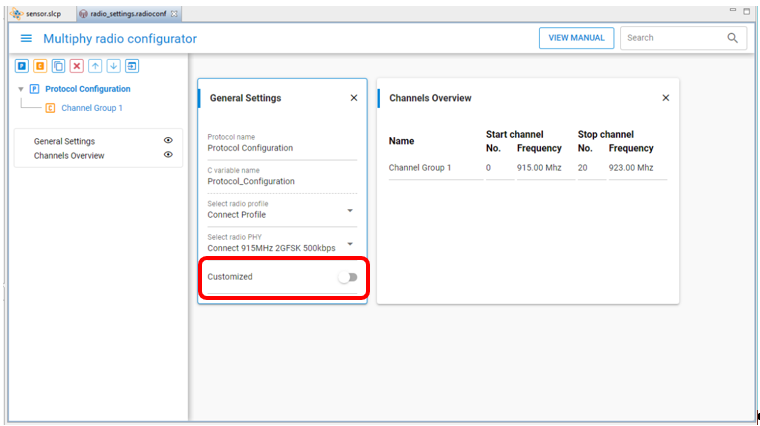
Task: Open the Select radio profile dropdown
Action: (x=349, y=211)
